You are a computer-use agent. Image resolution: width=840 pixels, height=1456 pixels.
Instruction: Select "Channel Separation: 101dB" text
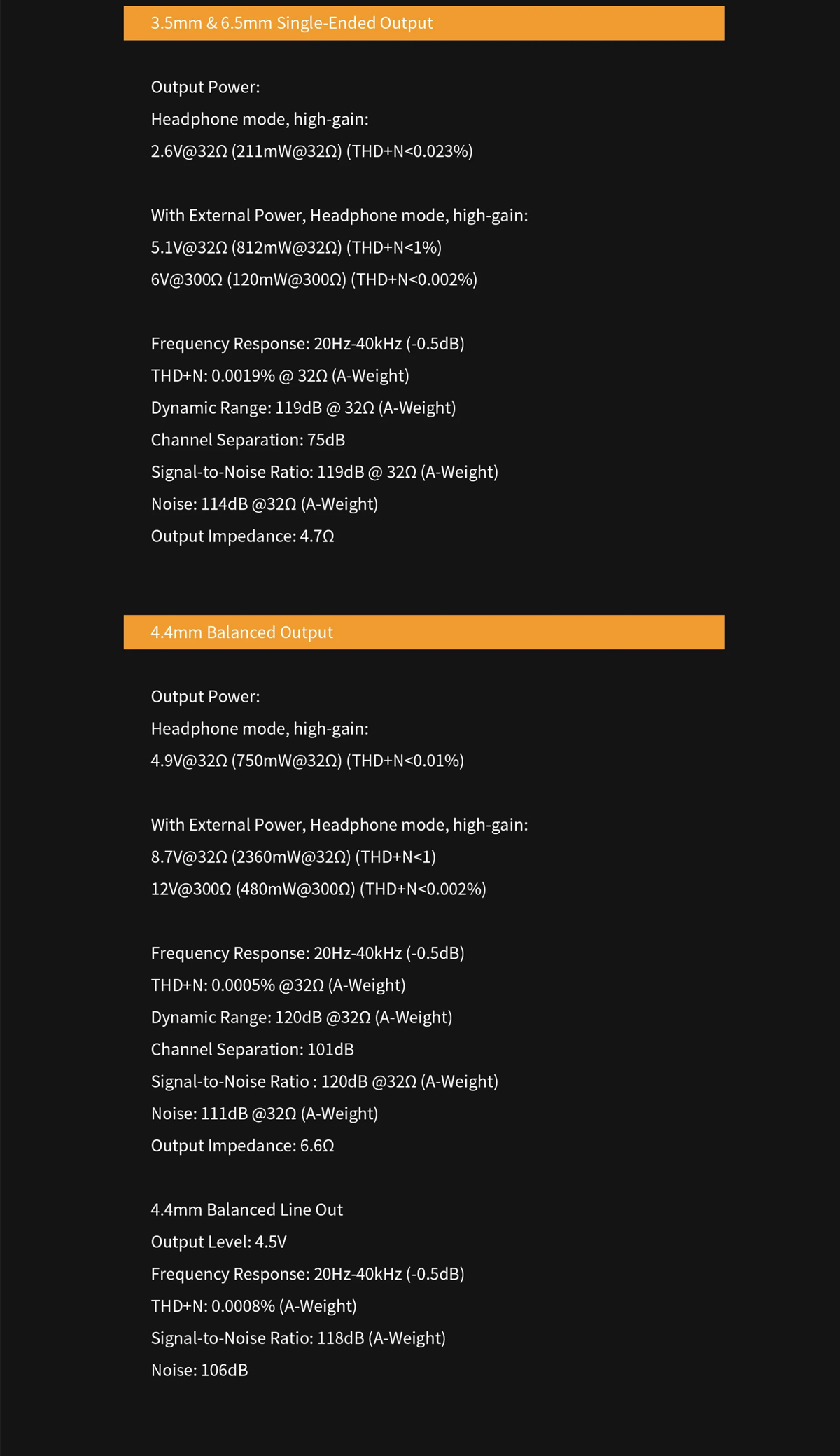click(252, 1050)
